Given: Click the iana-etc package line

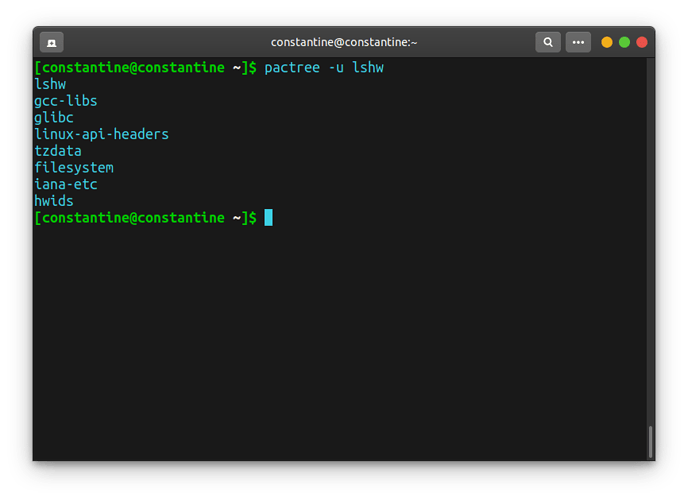Looking at the screenshot, I should click(65, 184).
